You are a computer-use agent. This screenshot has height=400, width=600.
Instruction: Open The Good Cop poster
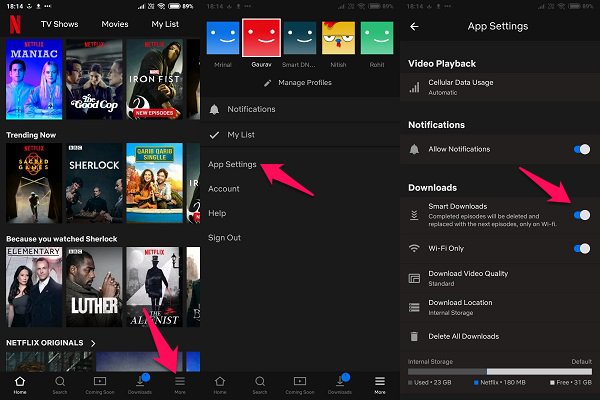(94, 79)
